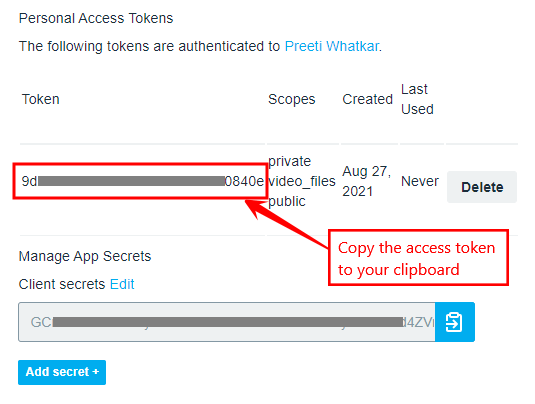Copy client secret with clipboard icon
Image resolution: width=535 pixels, height=404 pixels.
click(x=454, y=322)
